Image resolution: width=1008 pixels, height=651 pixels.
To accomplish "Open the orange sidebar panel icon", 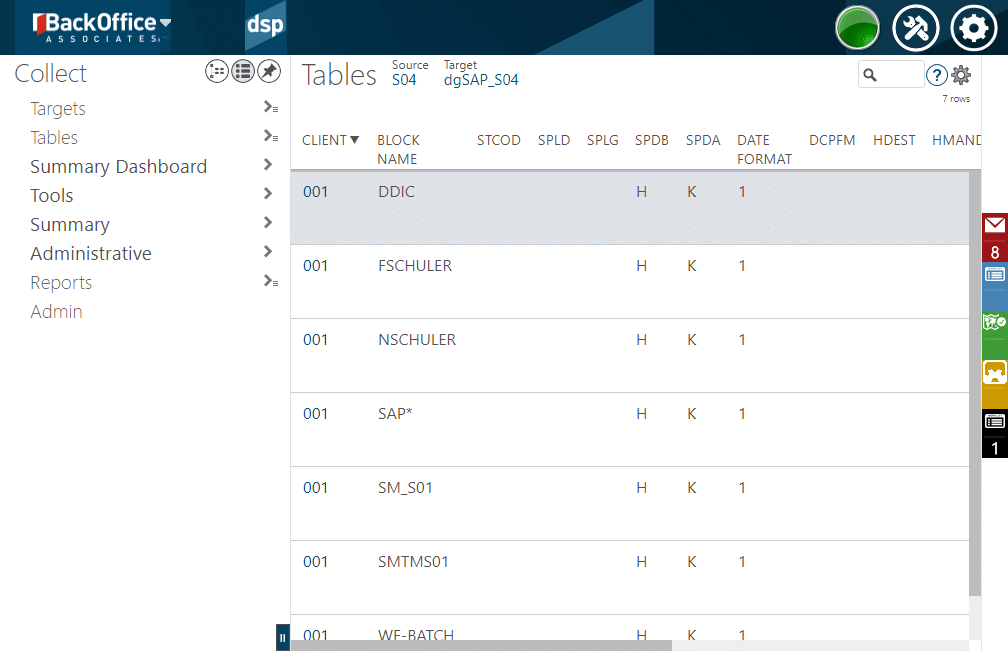I will pyautogui.click(x=994, y=372).
